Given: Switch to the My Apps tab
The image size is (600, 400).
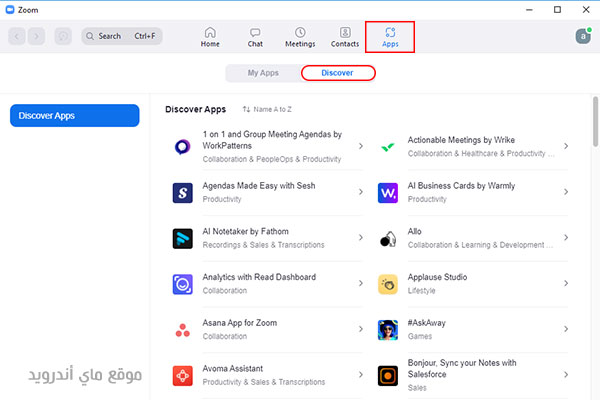Looking at the screenshot, I should [263, 73].
